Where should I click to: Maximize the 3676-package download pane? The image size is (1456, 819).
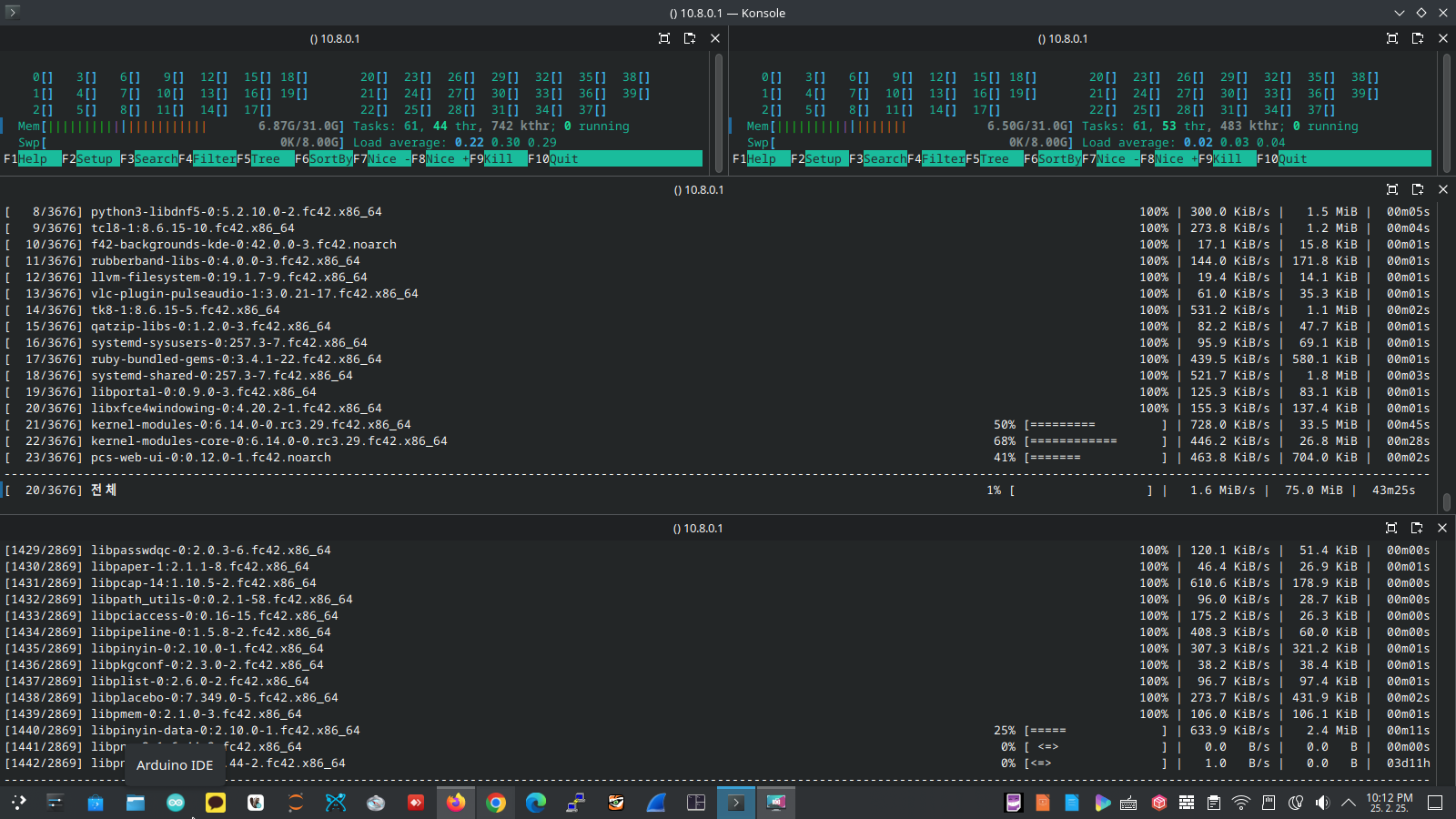point(1392,189)
